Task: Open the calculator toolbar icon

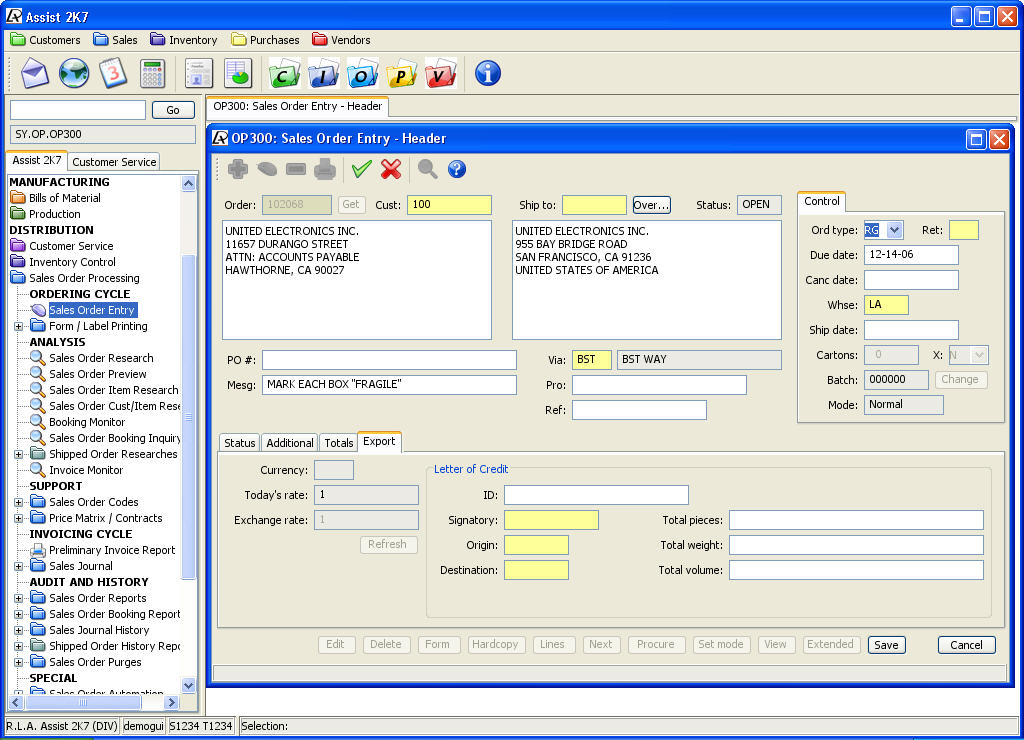Action: [152, 73]
